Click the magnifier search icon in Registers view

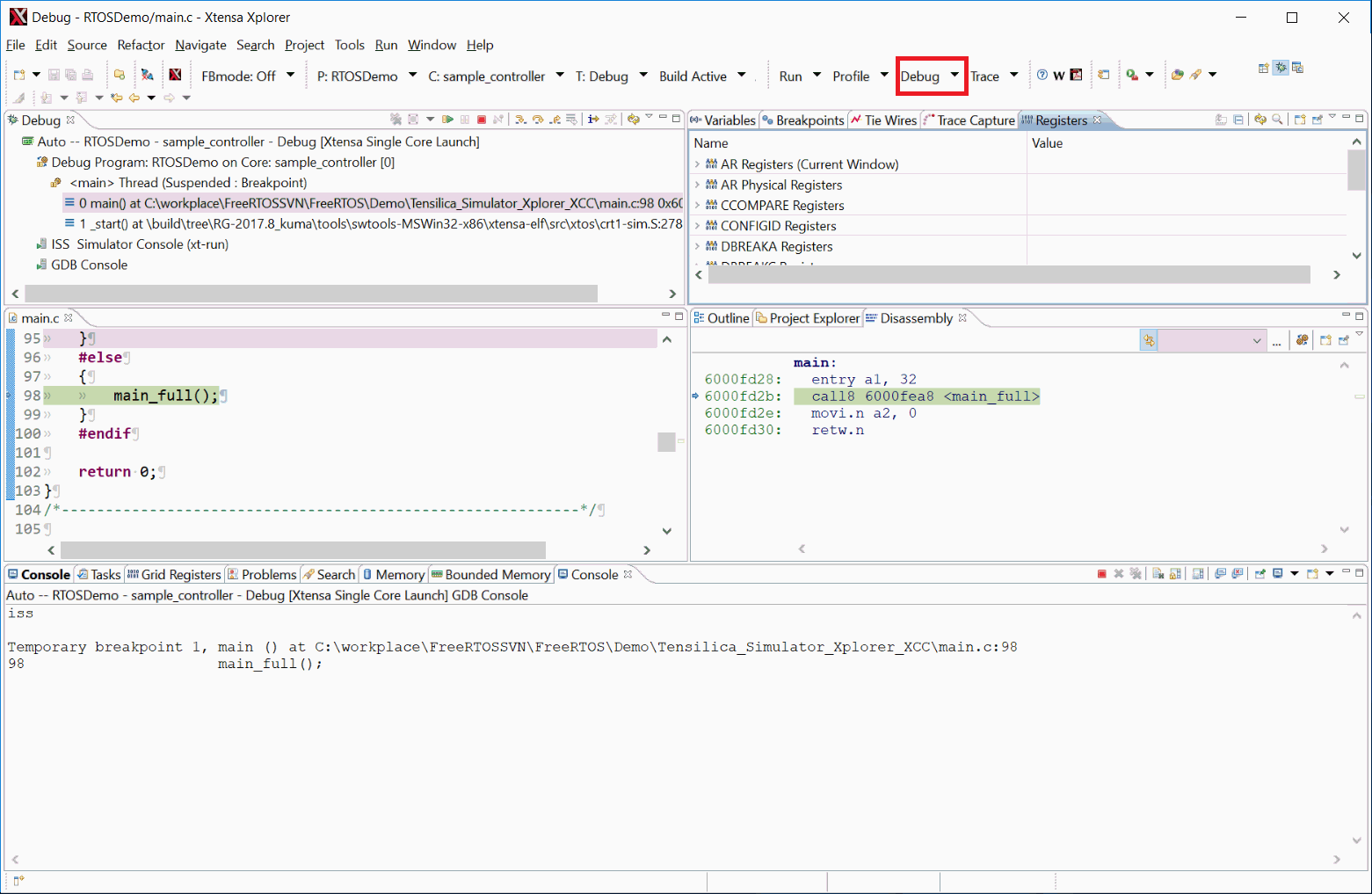1277,120
